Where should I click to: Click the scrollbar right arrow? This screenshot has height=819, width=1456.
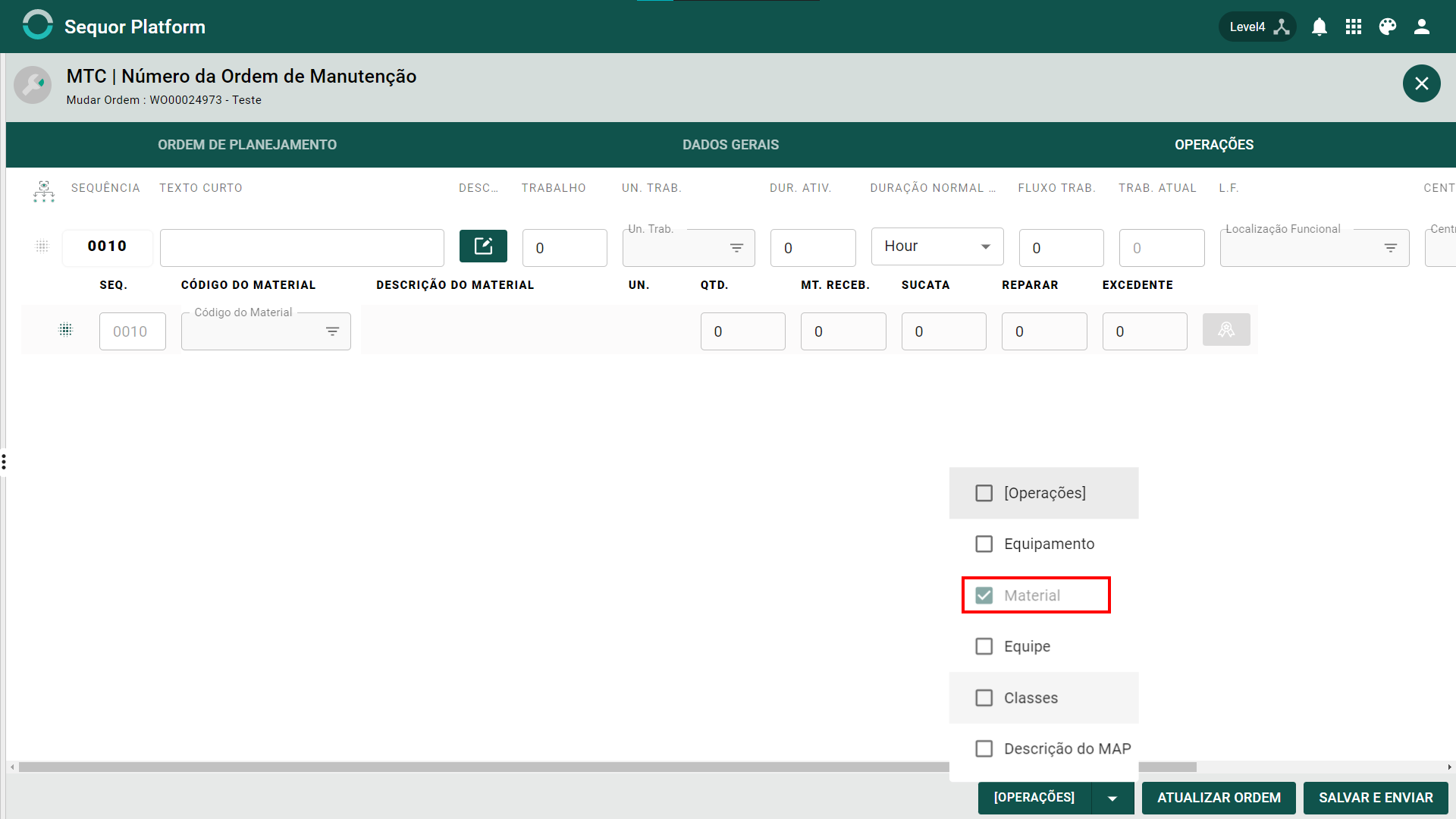point(1450,767)
